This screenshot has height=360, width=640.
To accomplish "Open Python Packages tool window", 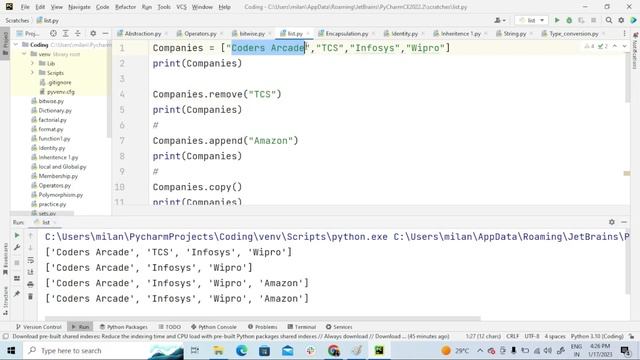I will (x=123, y=327).
